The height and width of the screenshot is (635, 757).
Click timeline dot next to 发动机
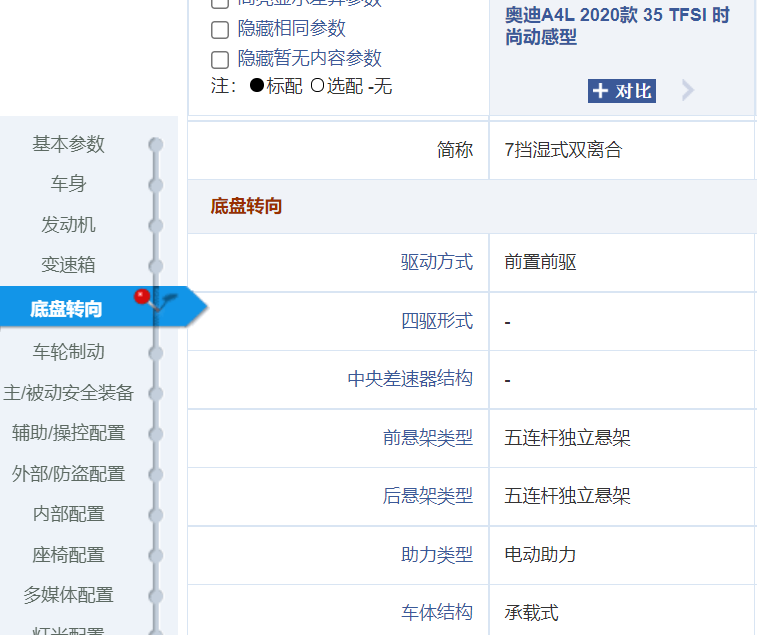pos(155,226)
